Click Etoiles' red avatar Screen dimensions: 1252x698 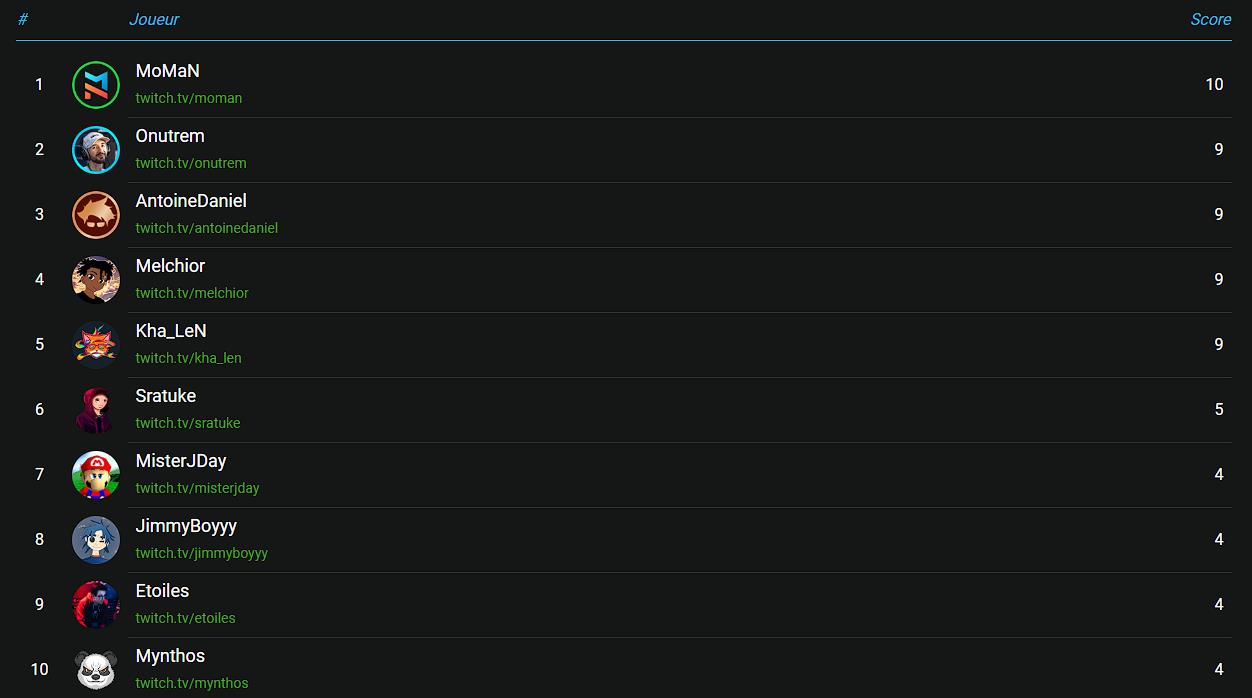click(96, 605)
